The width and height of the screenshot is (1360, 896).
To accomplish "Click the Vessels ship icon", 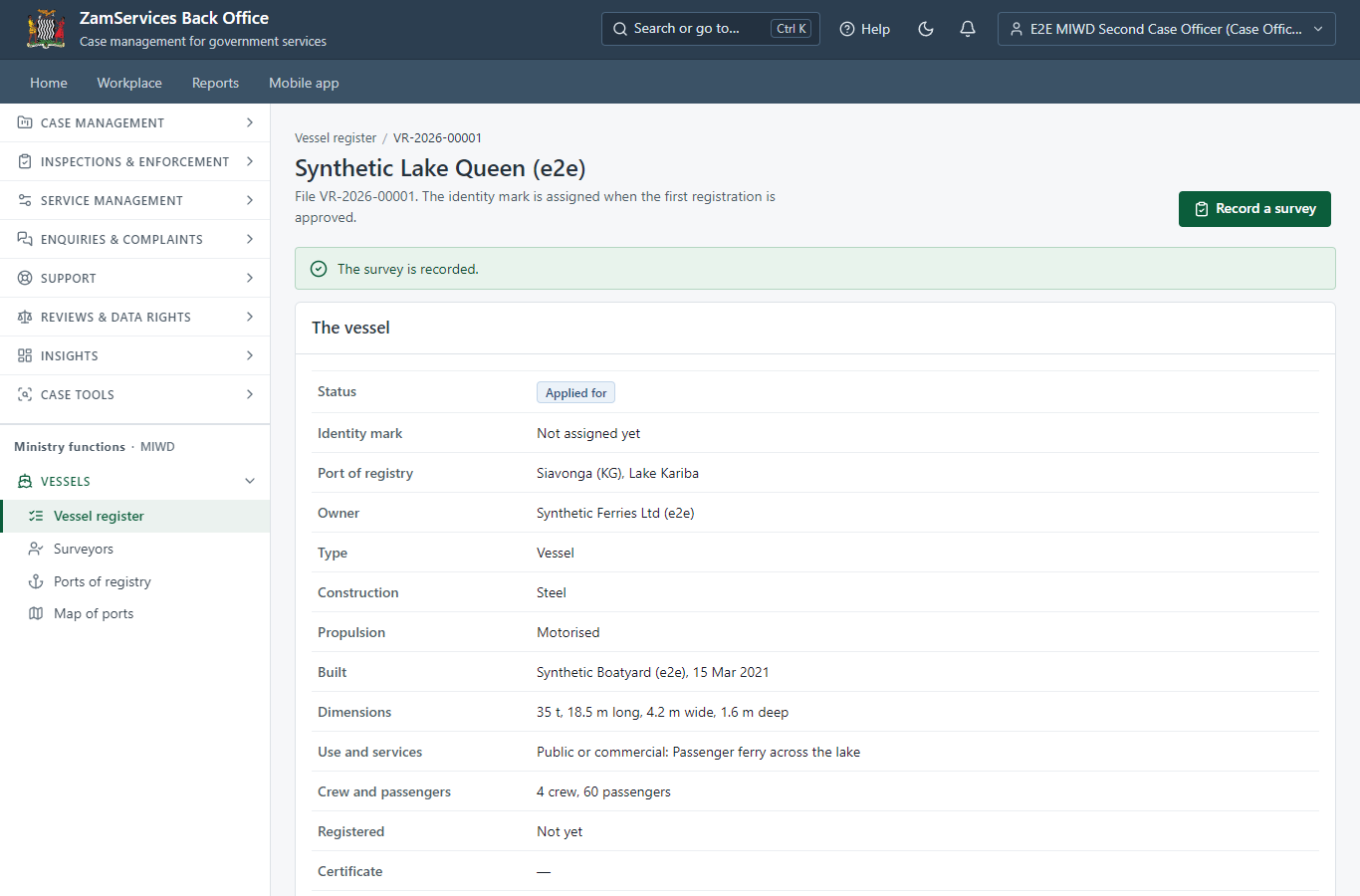I will coord(25,481).
